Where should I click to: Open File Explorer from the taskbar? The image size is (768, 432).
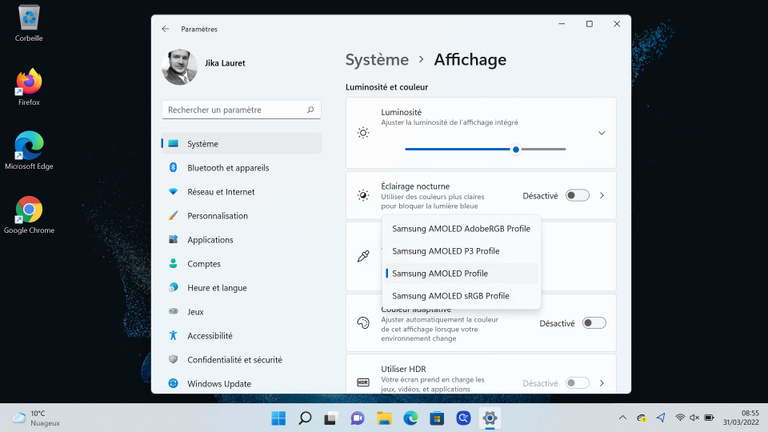point(384,418)
